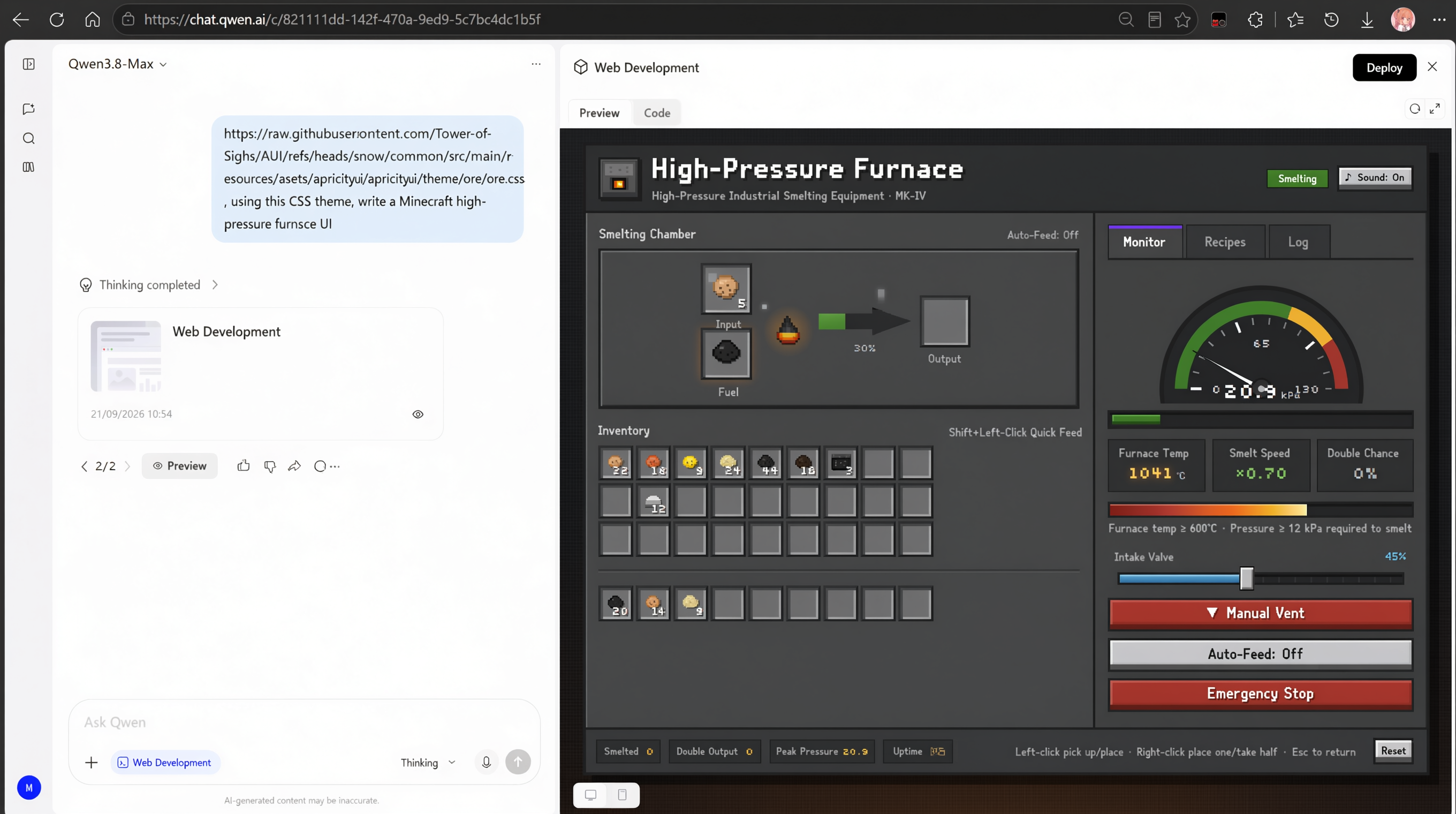The image size is (1456, 814).
Task: Close the Web Development panel
Action: (x=1432, y=67)
